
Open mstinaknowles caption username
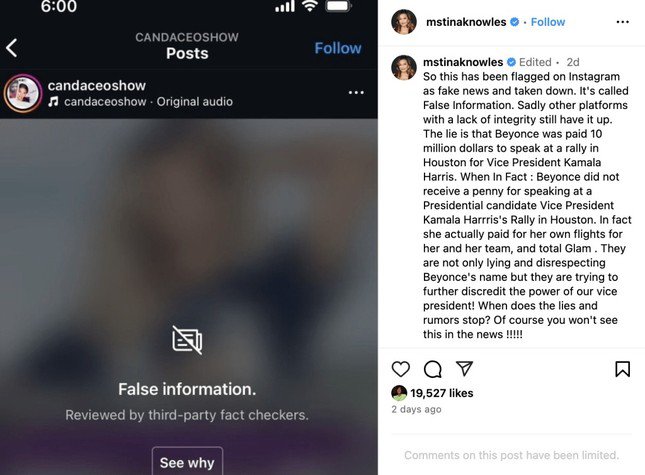[x=463, y=62]
